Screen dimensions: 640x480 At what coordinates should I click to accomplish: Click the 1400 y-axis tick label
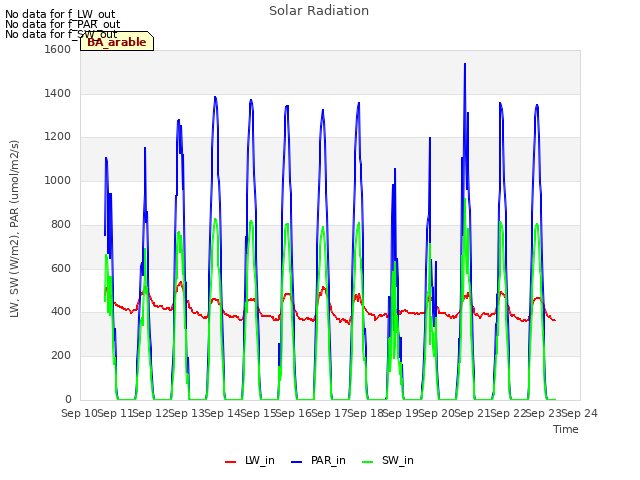(58, 93)
